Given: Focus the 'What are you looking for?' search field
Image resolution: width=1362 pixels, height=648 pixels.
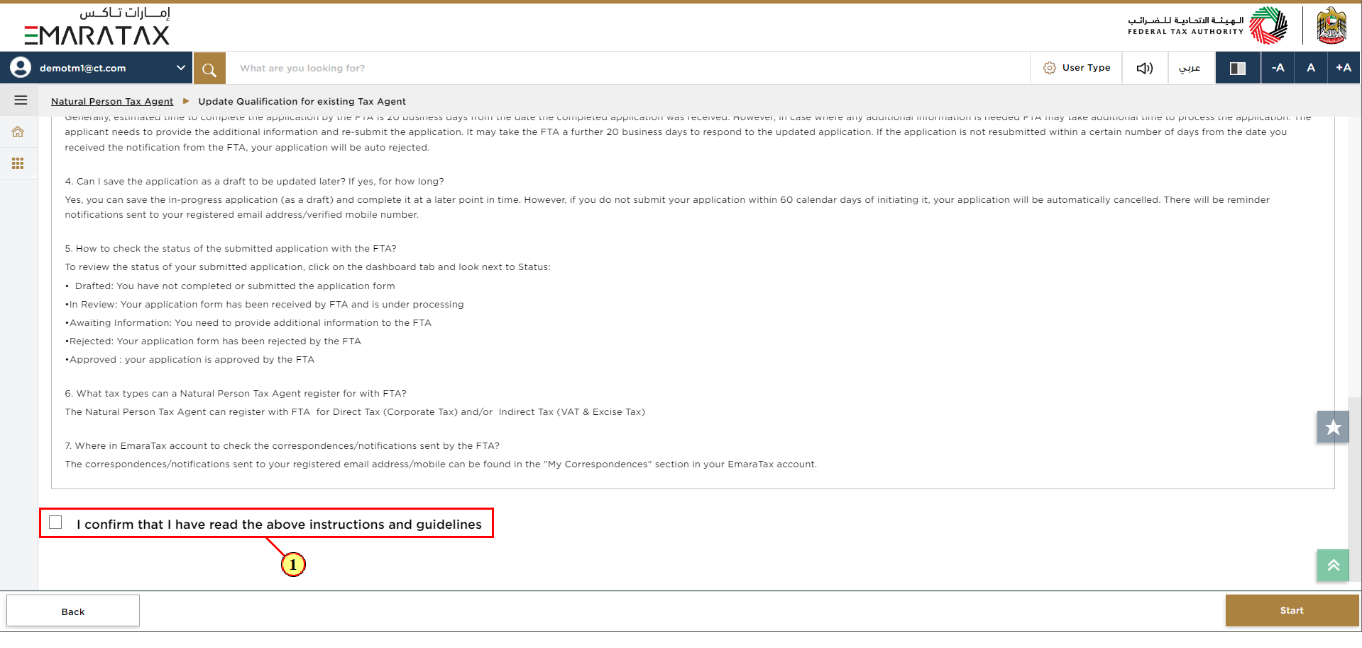Looking at the screenshot, I should point(628,68).
